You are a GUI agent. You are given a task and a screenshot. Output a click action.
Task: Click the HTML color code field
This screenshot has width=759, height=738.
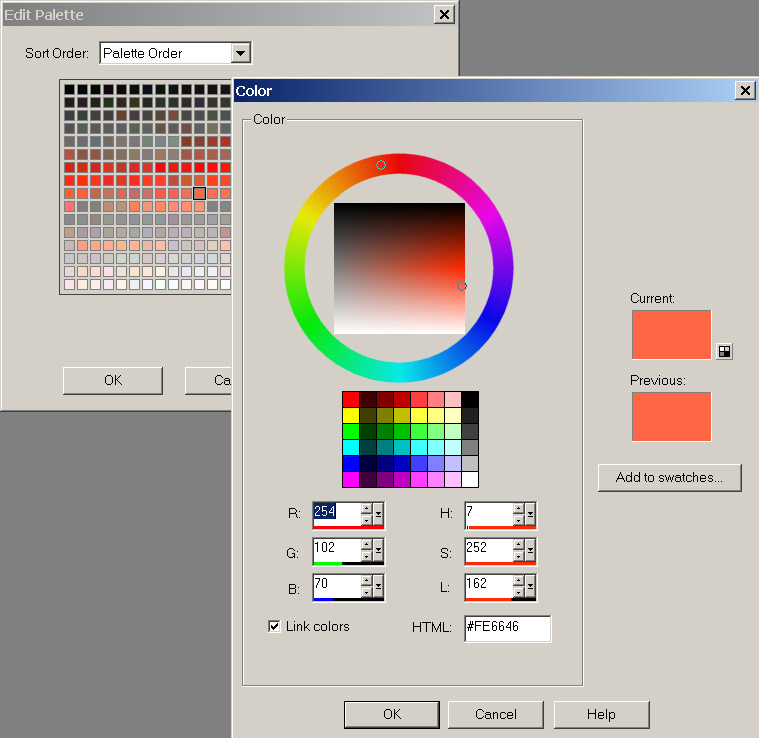click(506, 628)
